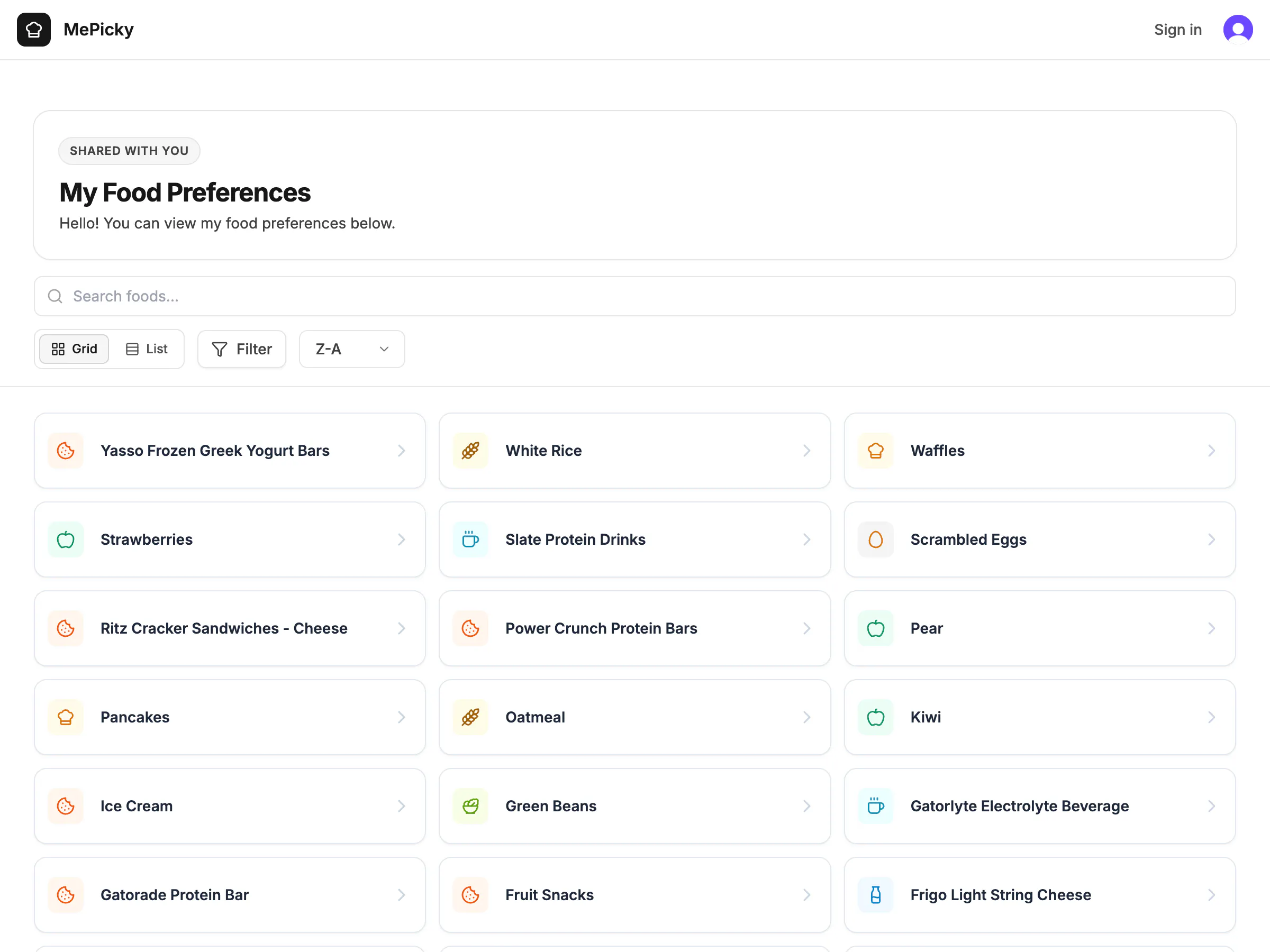Image resolution: width=1270 pixels, height=952 pixels.
Task: Click the cookie icon beside Power Crunch Protein Bars
Action: [470, 628]
